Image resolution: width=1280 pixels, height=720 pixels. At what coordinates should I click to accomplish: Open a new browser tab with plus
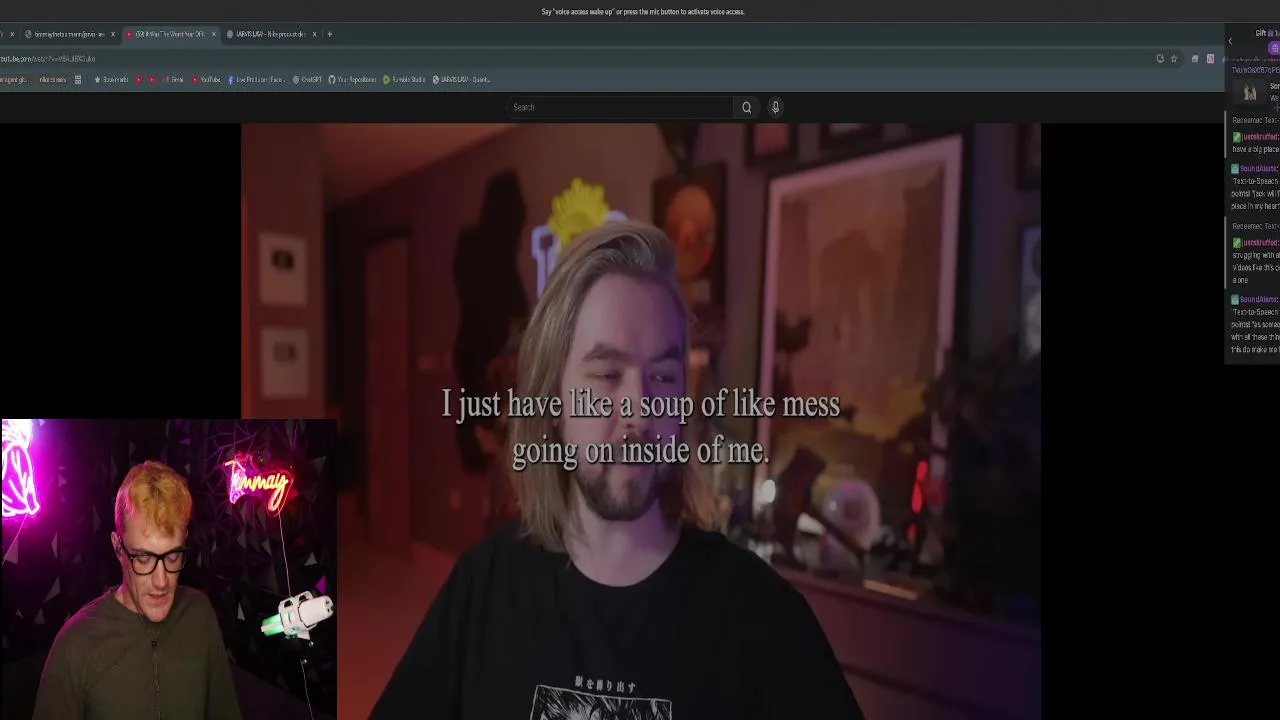tap(330, 34)
